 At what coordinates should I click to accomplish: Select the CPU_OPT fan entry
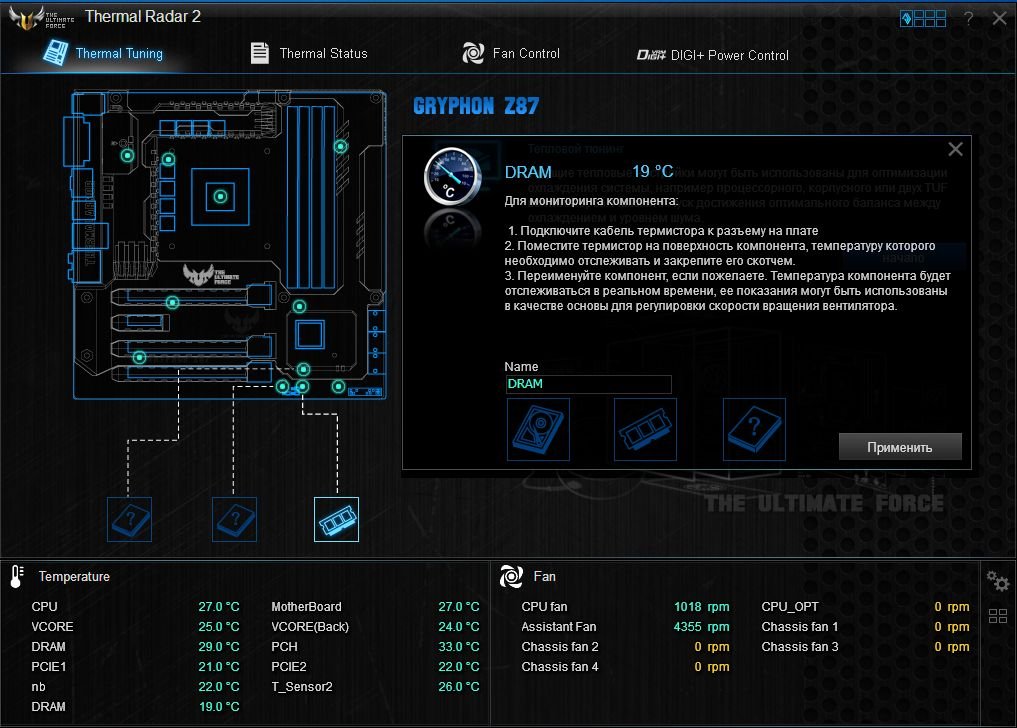[x=865, y=607]
